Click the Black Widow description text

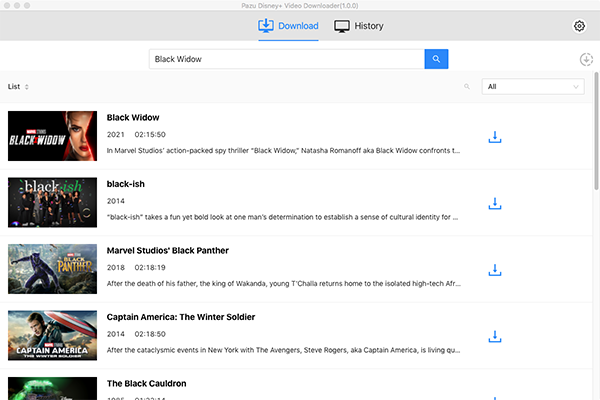coord(283,150)
